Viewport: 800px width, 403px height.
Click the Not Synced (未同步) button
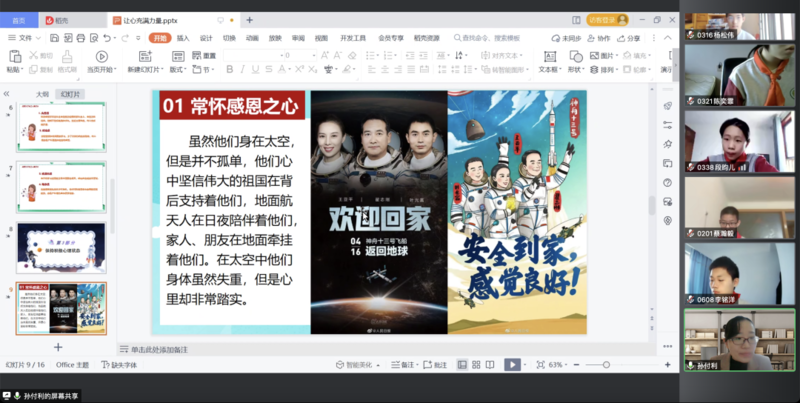click(x=566, y=38)
